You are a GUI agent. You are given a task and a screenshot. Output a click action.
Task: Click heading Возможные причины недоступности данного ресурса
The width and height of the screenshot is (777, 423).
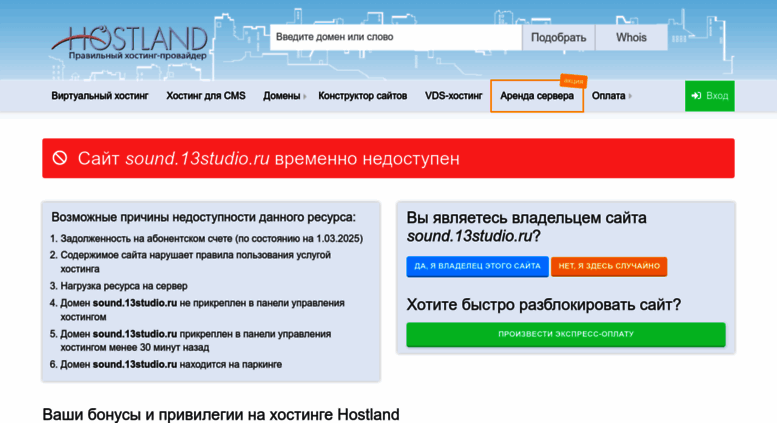pos(203,217)
